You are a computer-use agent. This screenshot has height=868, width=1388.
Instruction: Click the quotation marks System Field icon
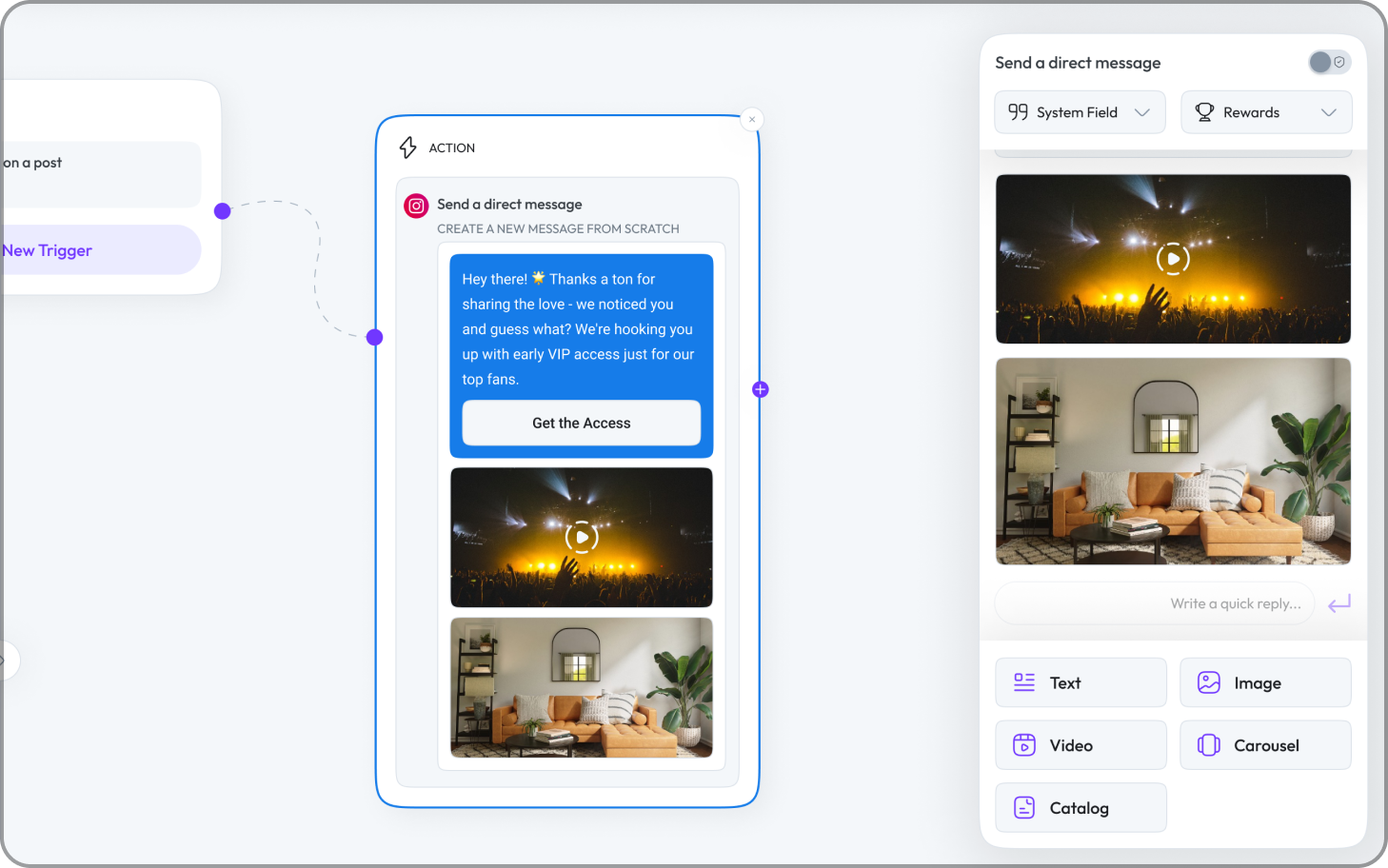[1018, 112]
